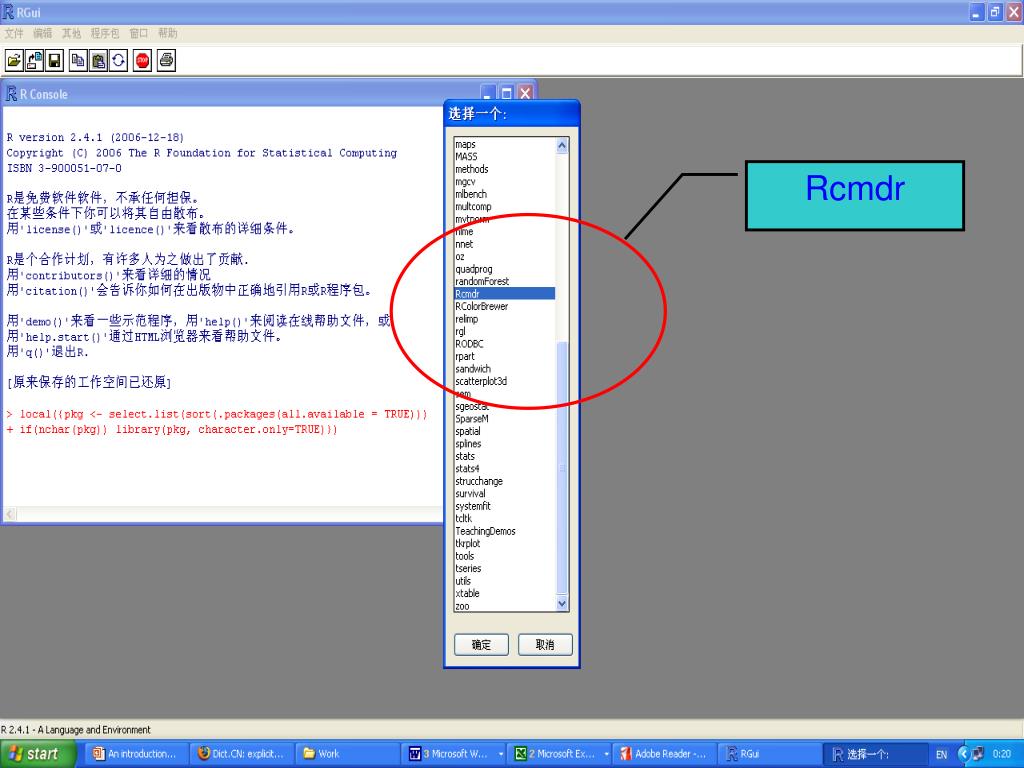
Task: Expand the 3 Microsoft Word taskbar group
Action: [453, 754]
